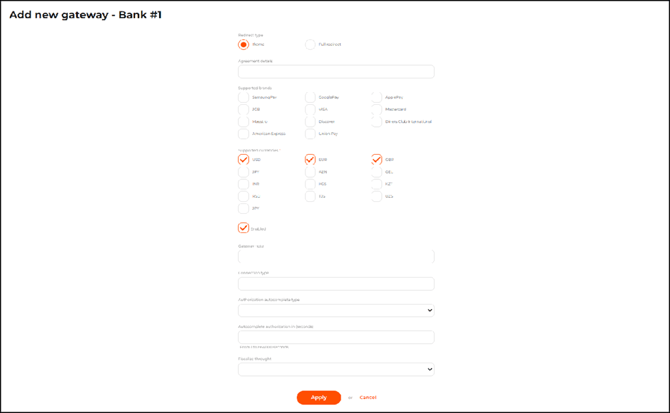Tick the ApplePay brand checkbox

(376, 97)
